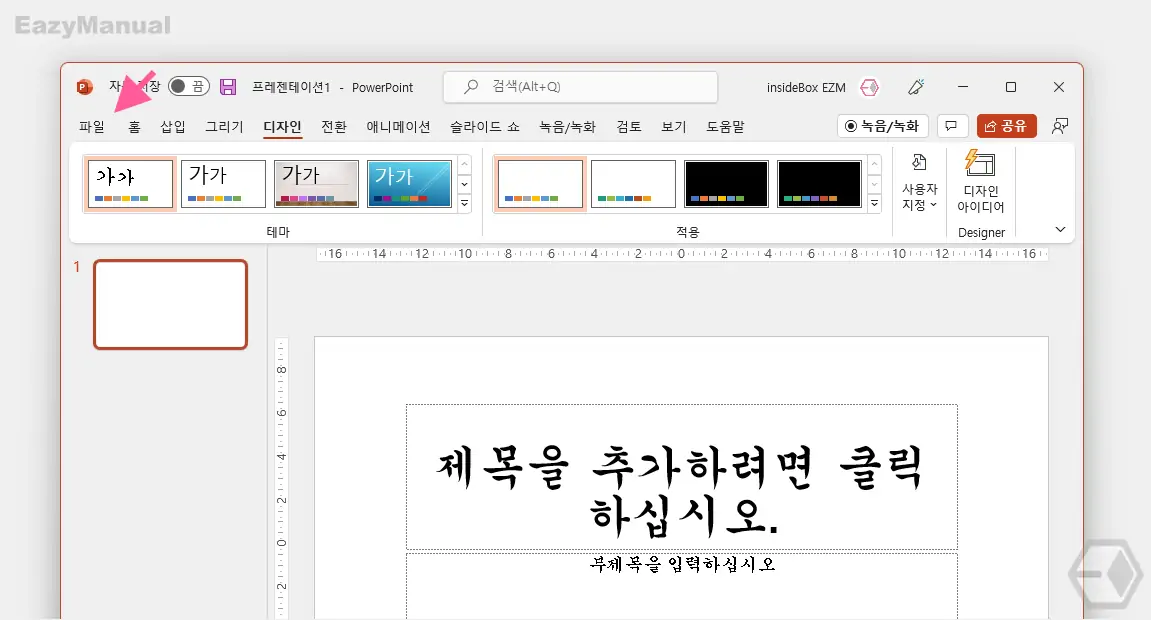Select the 녹음/녹화 record option
Viewport: 1151px width, 620px height.
tap(881, 126)
